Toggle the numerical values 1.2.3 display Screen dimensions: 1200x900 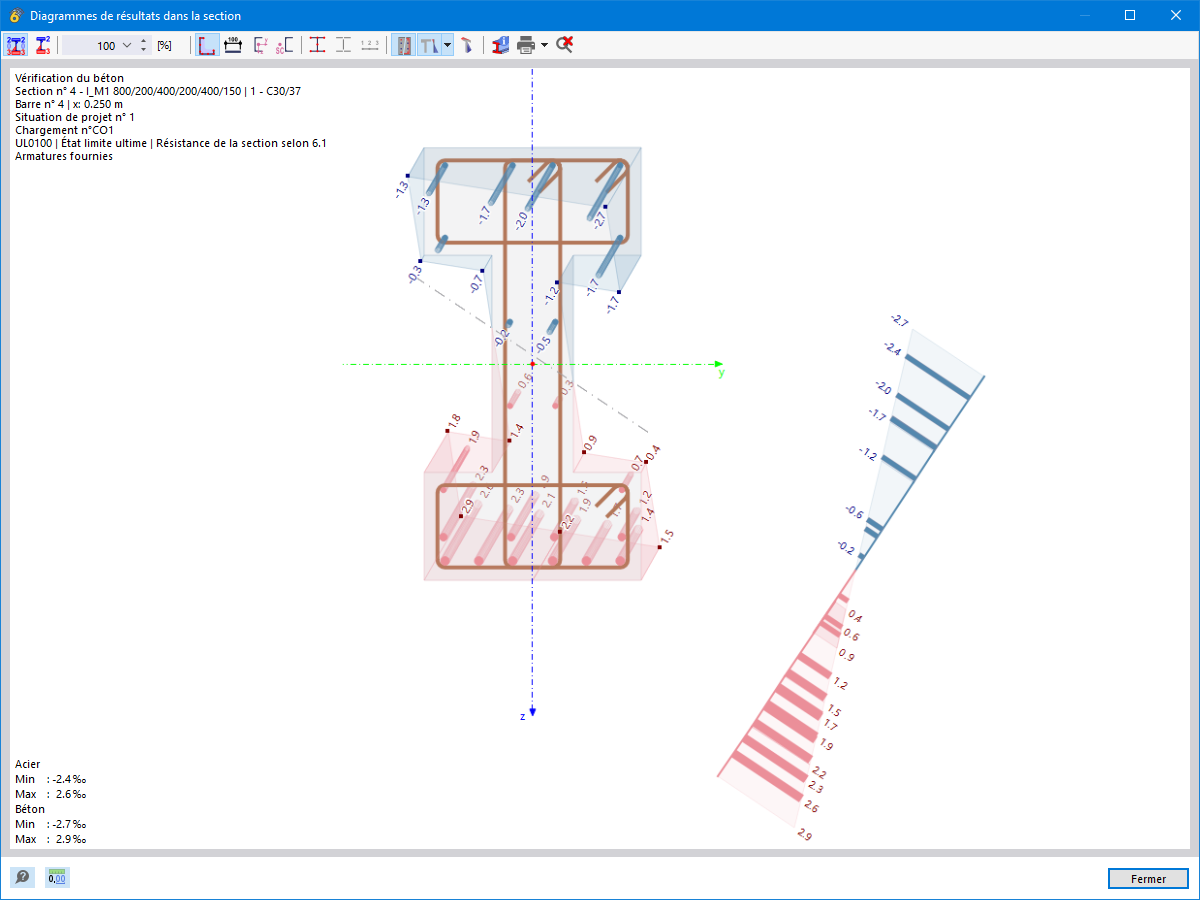(x=370, y=45)
